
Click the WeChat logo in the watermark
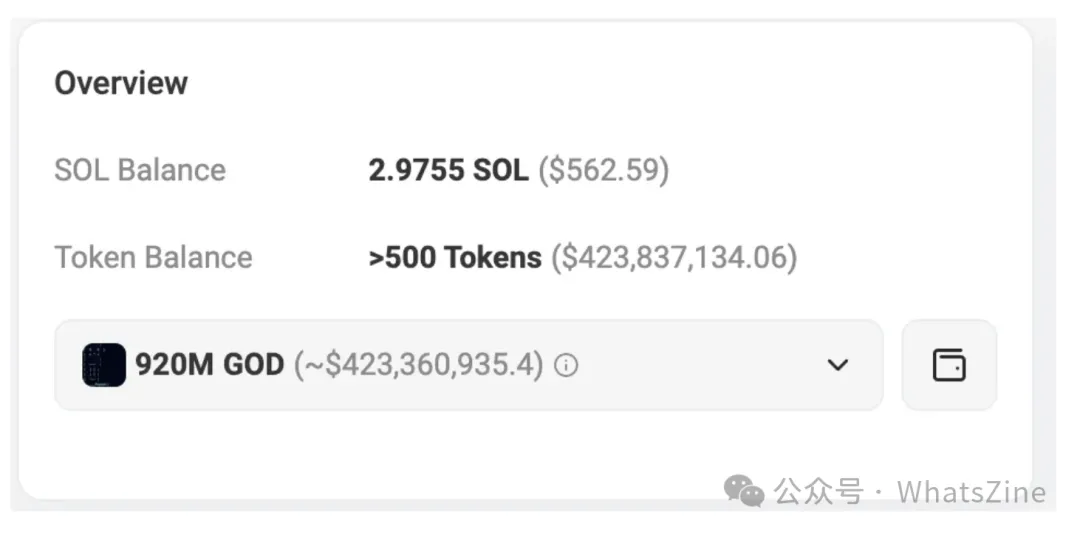click(744, 491)
